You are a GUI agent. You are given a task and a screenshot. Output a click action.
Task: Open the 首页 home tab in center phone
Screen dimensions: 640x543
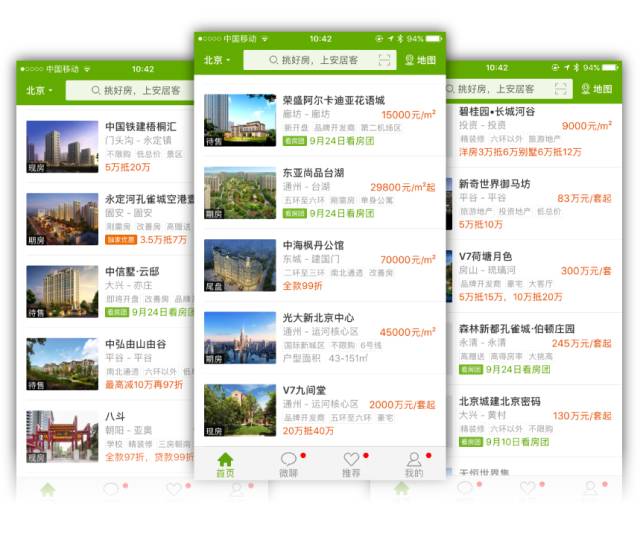225,465
